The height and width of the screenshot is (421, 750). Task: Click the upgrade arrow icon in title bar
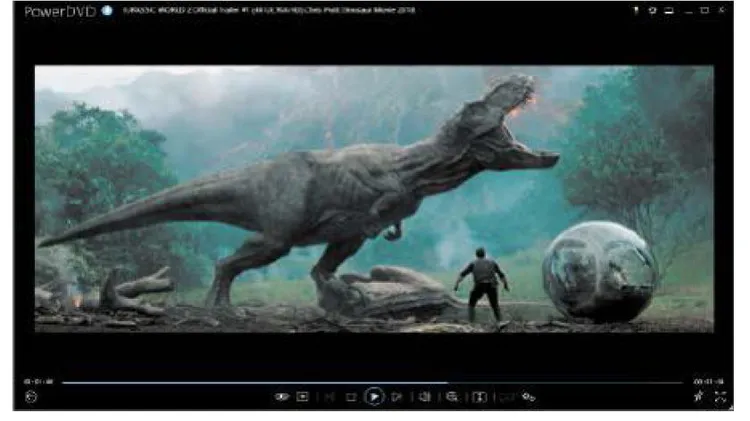point(636,10)
